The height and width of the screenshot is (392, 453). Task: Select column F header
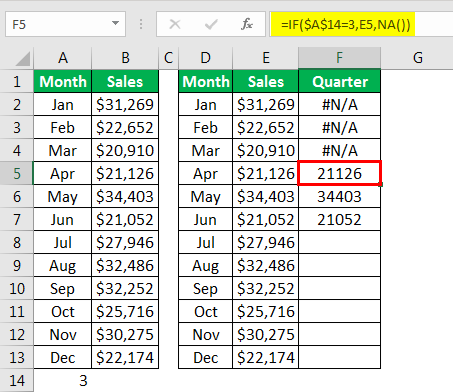click(339, 58)
